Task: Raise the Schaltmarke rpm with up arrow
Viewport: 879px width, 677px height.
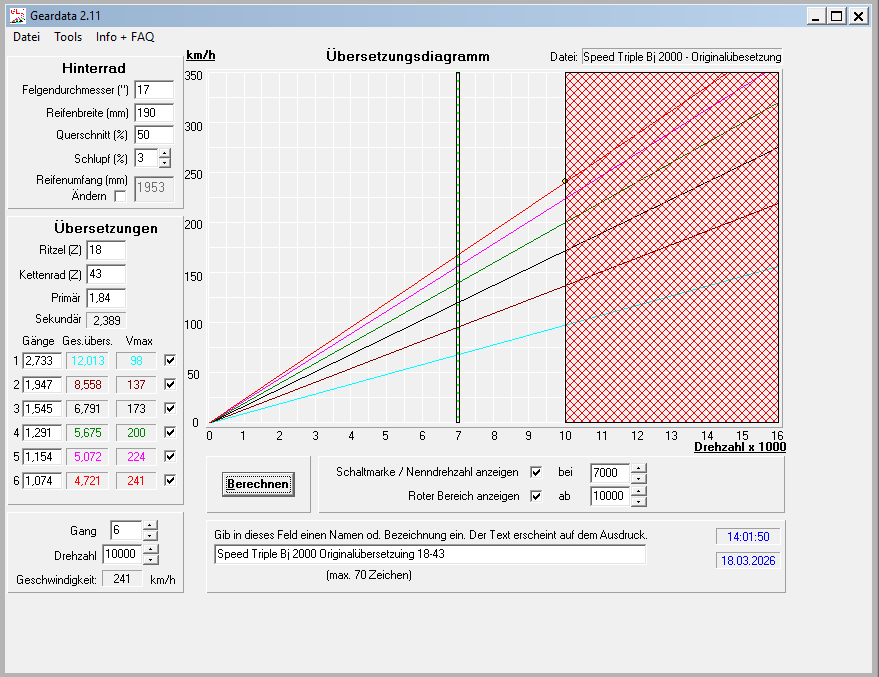Action: (640, 467)
